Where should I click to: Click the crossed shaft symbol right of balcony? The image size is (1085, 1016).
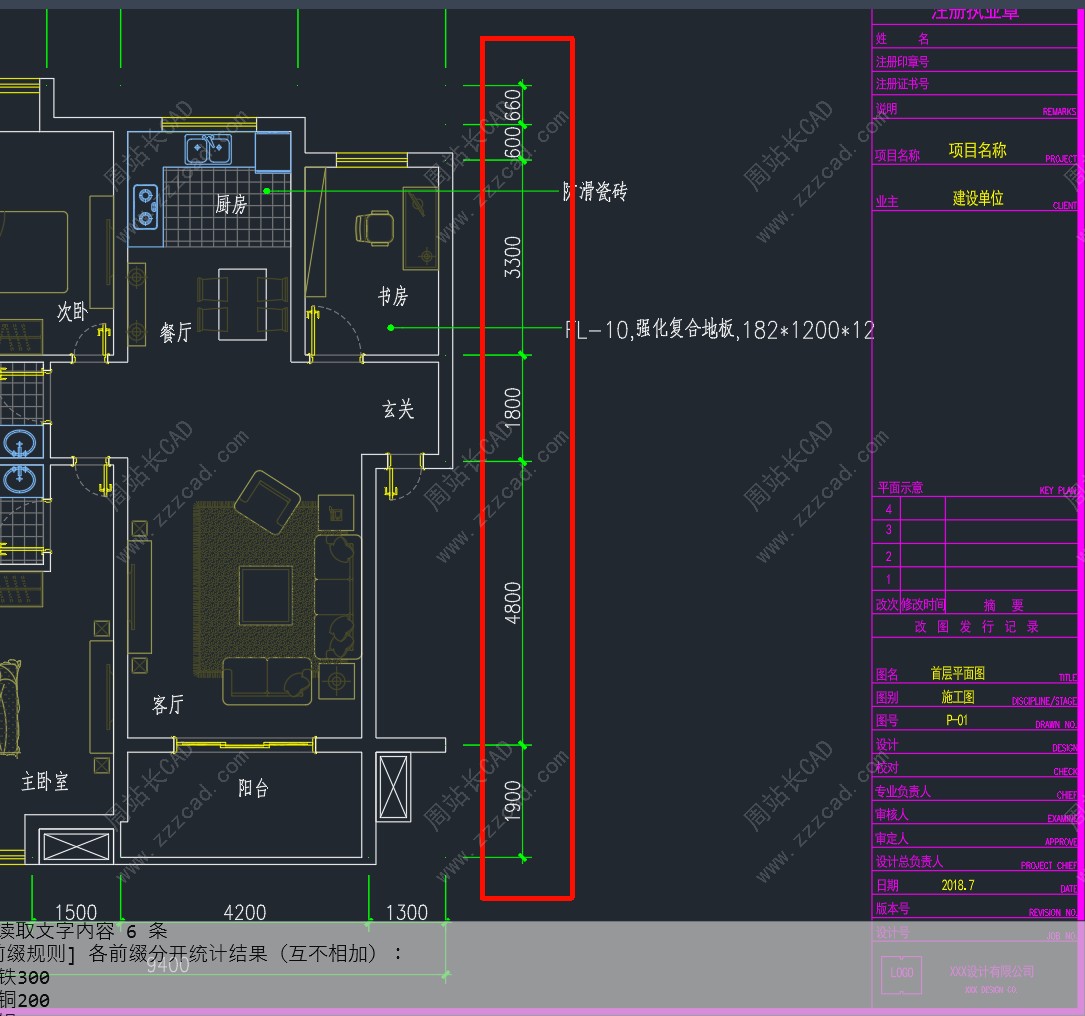[x=393, y=789]
